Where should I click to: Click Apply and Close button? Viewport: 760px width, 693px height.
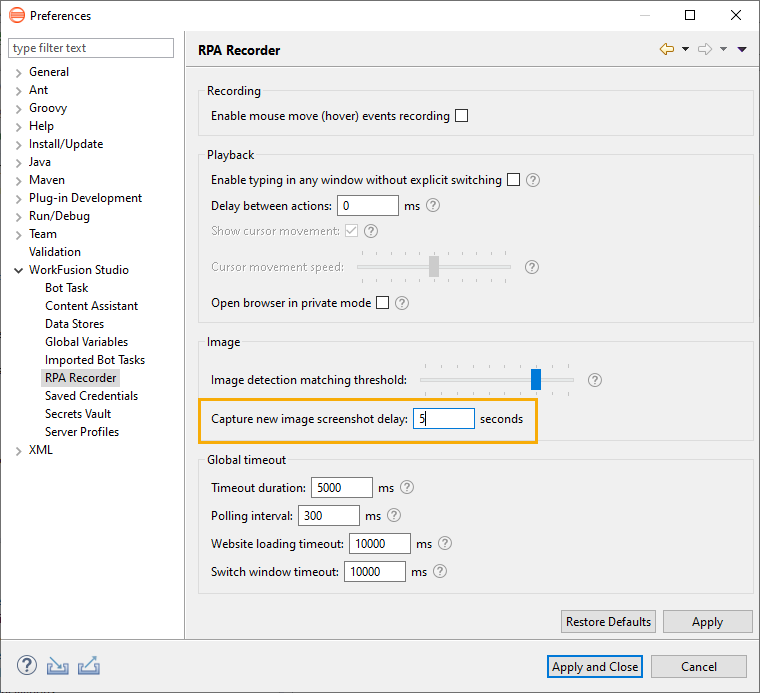tap(595, 667)
